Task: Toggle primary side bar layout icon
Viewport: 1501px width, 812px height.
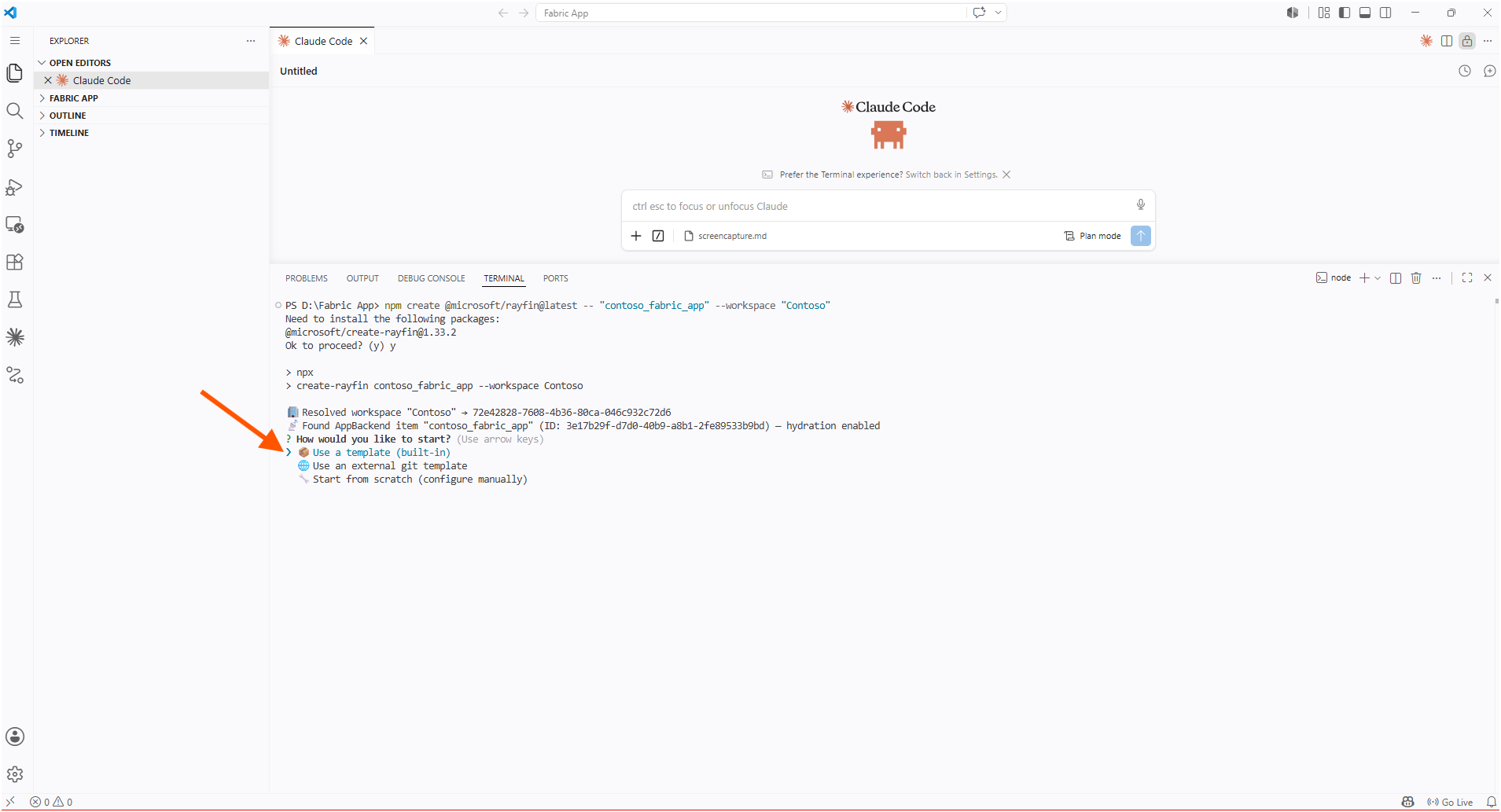Action: point(1345,13)
